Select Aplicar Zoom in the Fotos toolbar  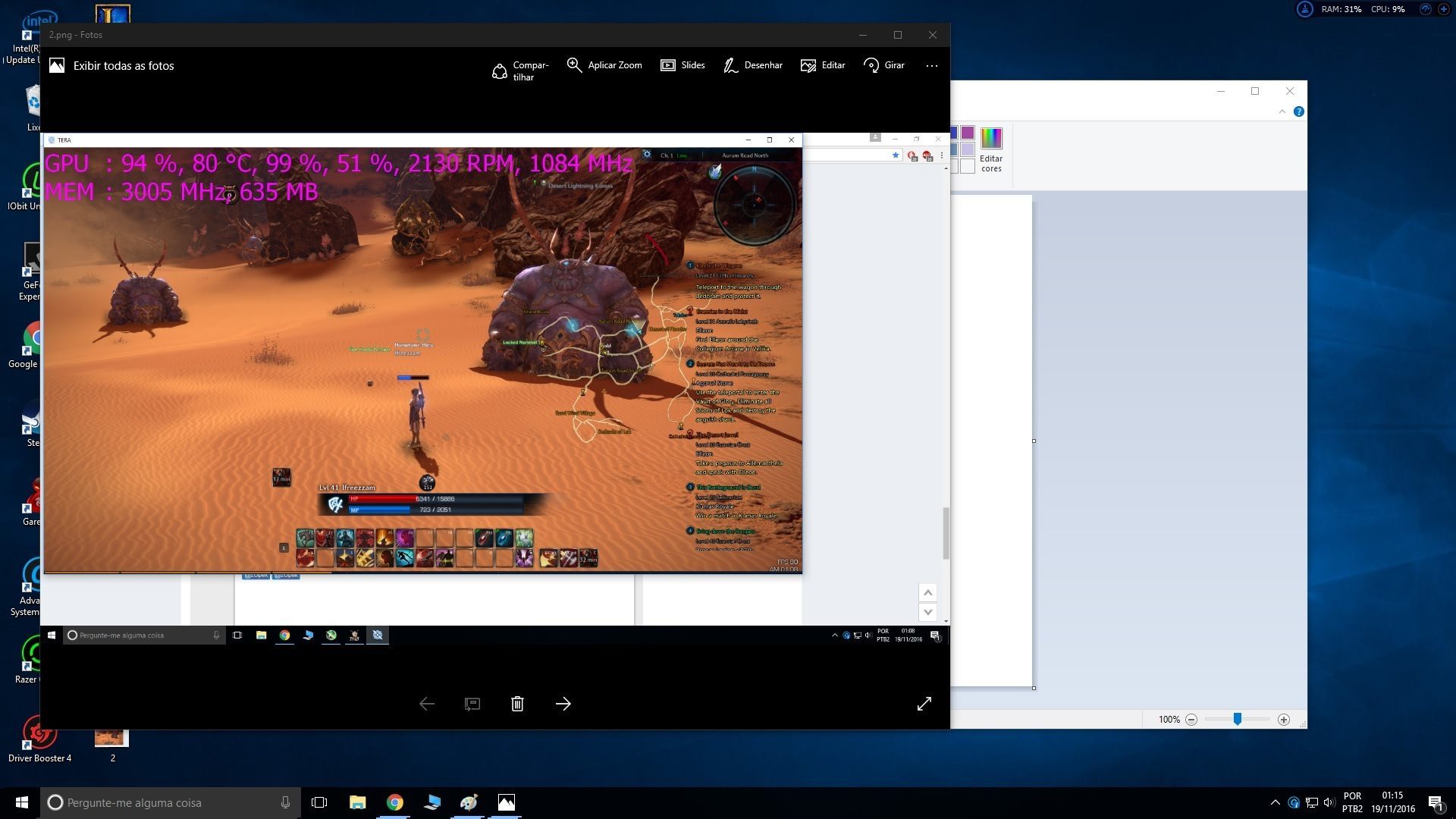pyautogui.click(x=604, y=65)
